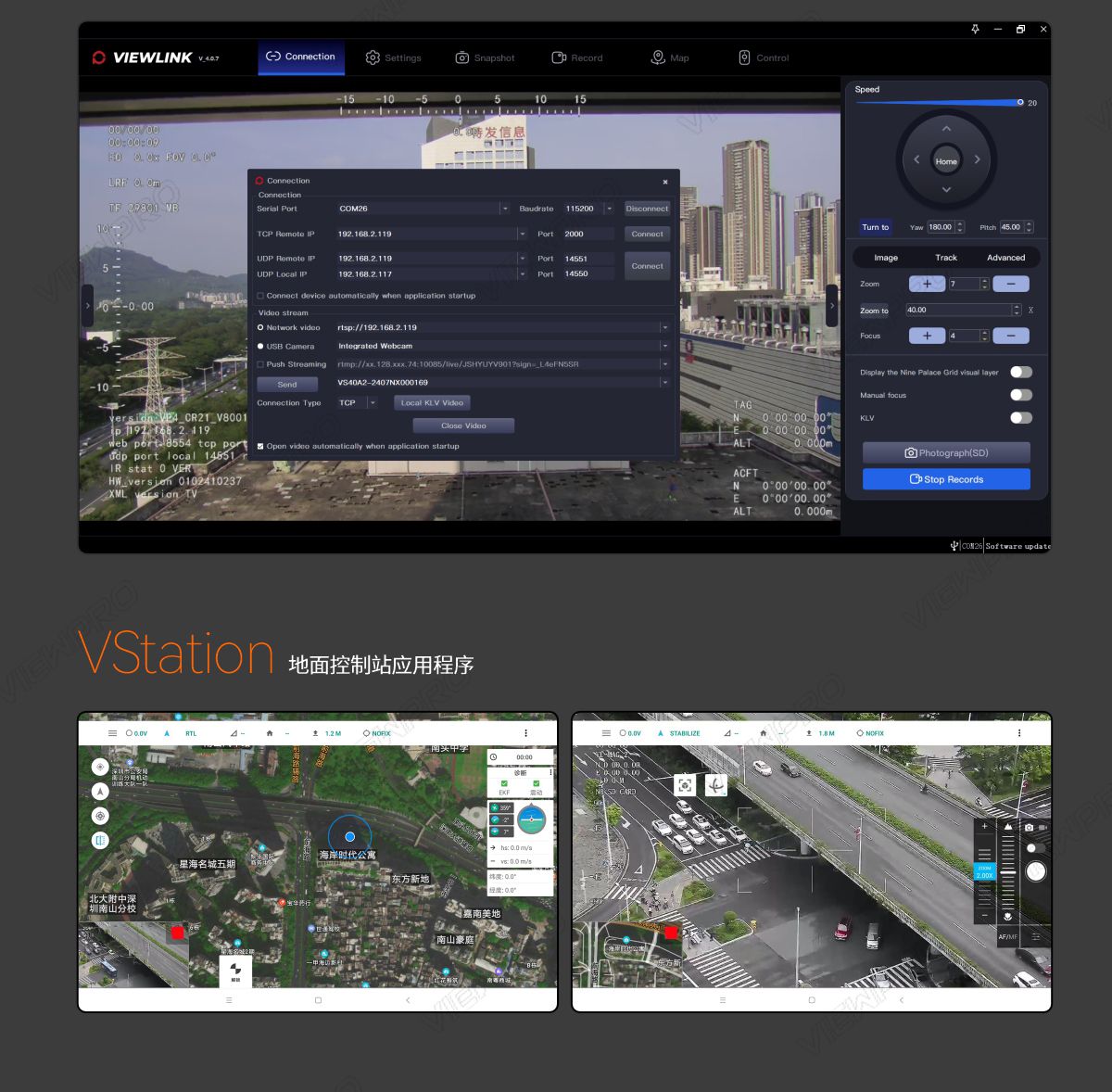
Task: Toggle Connect device automatically when application startup
Action: 260,296
